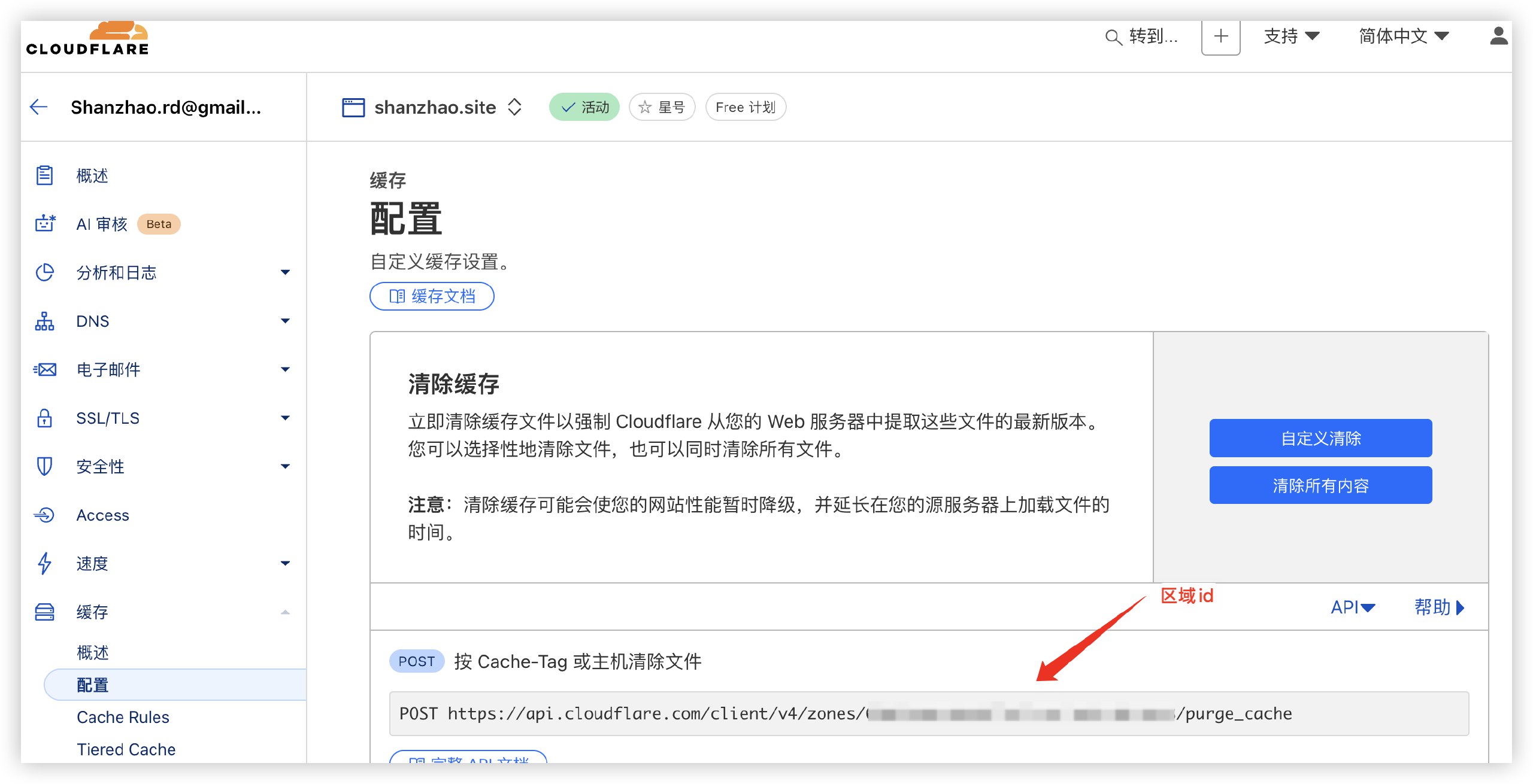Click the Shanzhao.rd@gmail account name
The width and height of the screenshot is (1533, 784).
(166, 107)
